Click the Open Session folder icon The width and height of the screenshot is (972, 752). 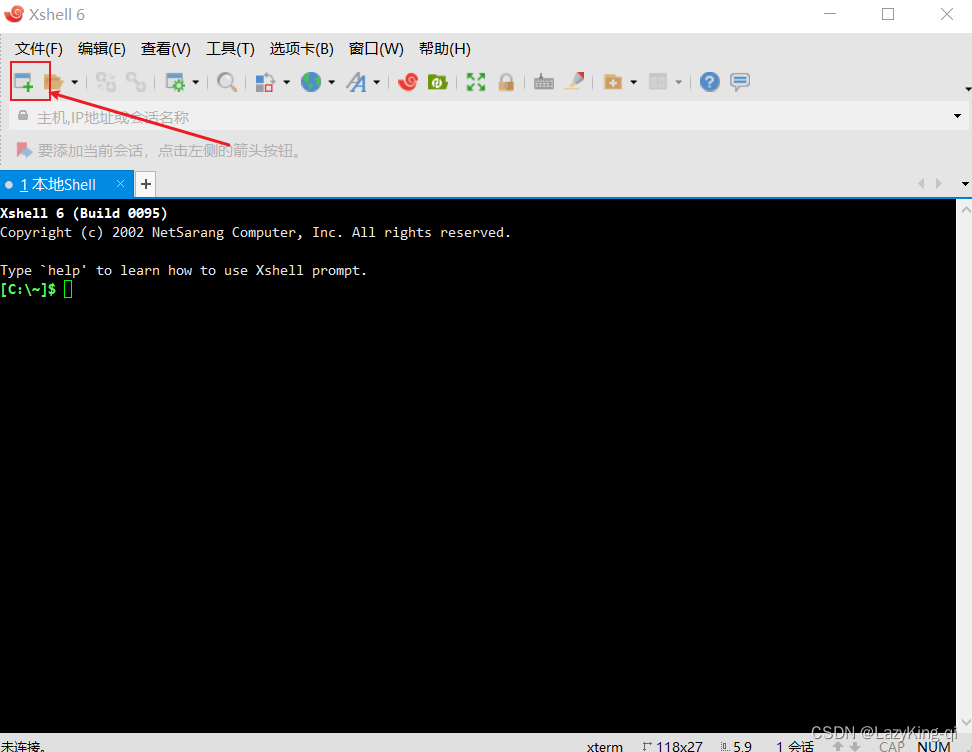[x=54, y=82]
